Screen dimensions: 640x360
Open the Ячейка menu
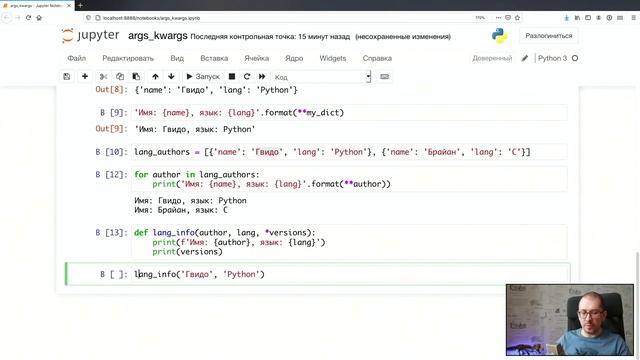(256, 58)
